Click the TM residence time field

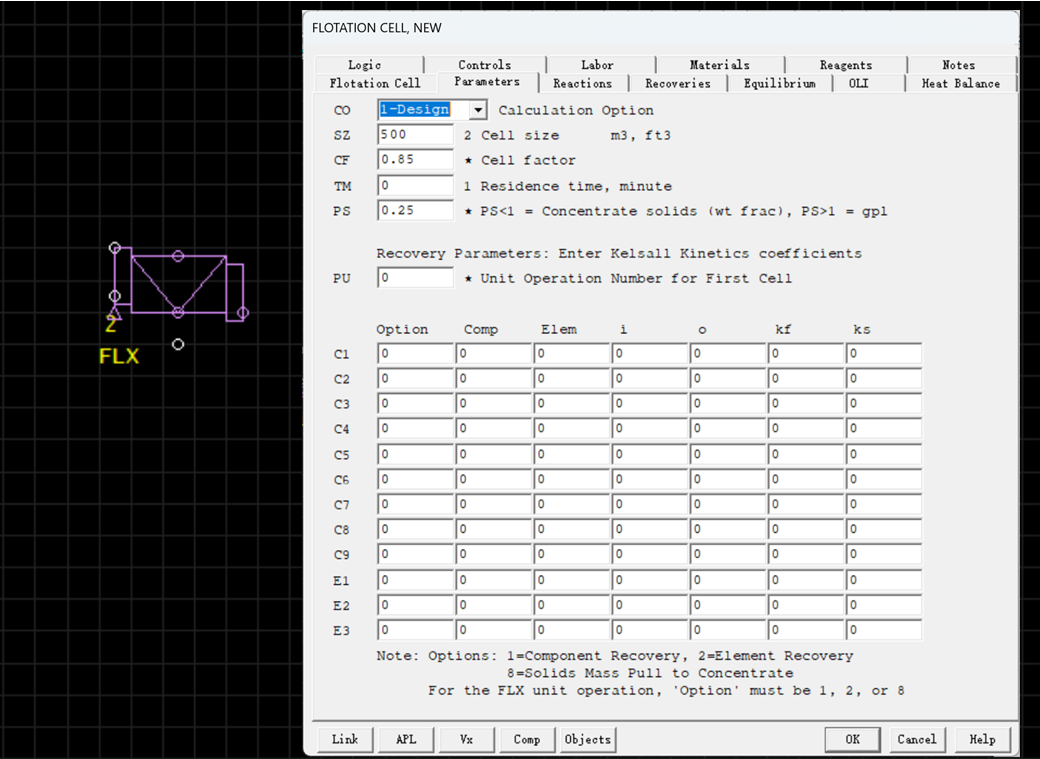(x=415, y=186)
